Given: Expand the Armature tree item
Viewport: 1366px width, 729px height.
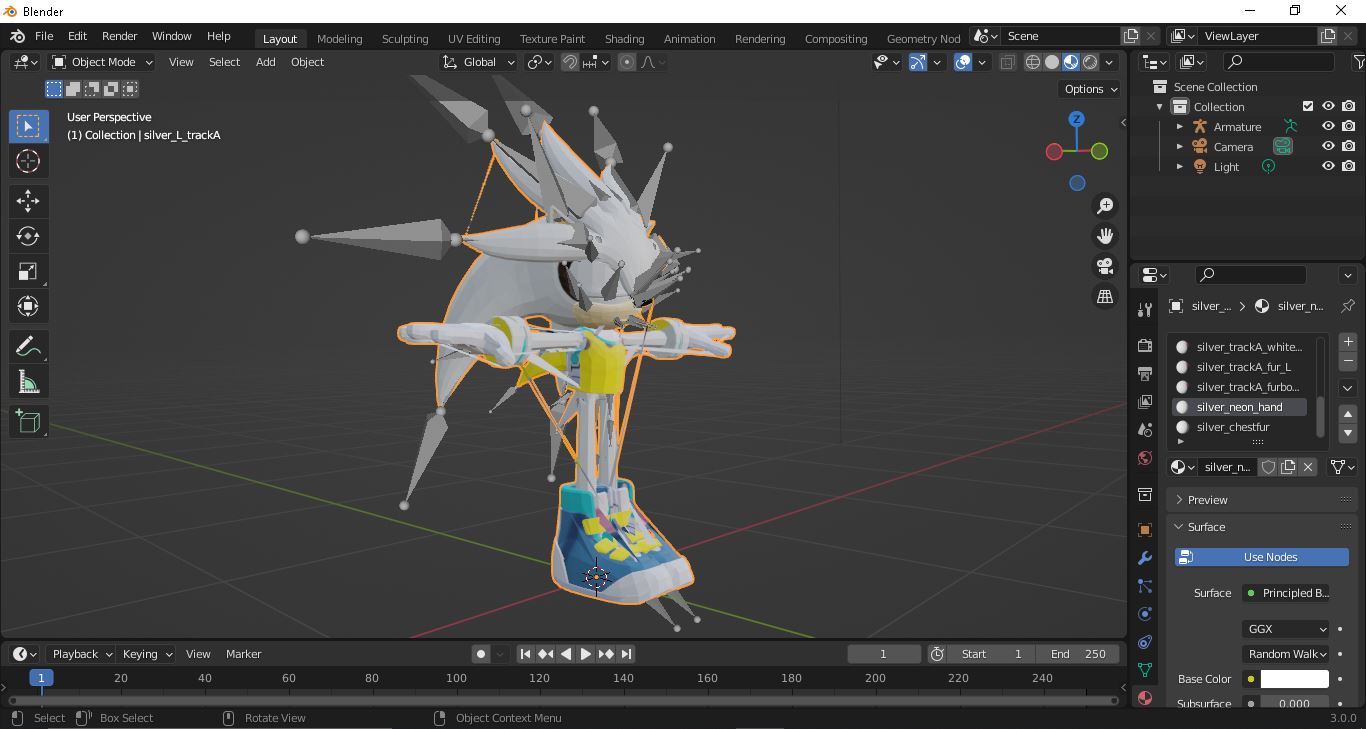Looking at the screenshot, I should [1180, 127].
